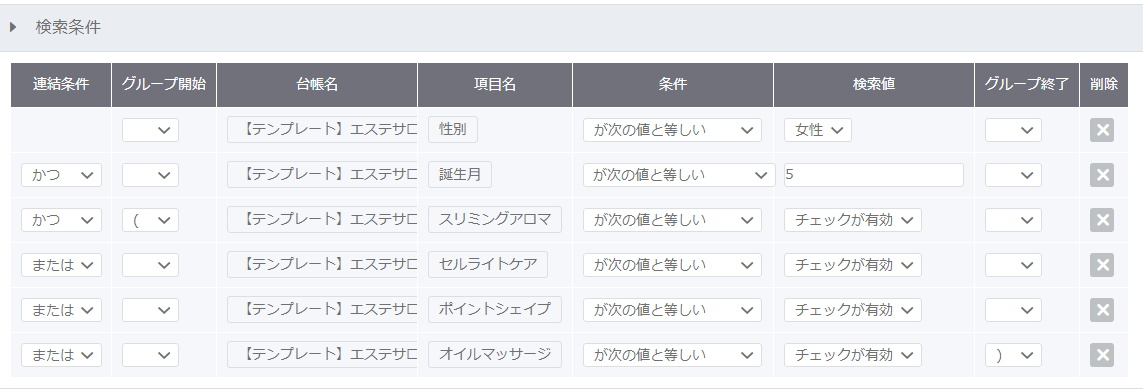
Task: Delete the オイルマッサージ condition row
Action: 1101,355
